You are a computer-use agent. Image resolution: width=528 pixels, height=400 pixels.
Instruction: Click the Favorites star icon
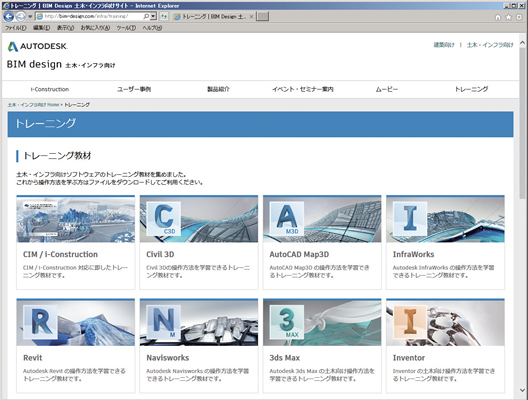pyautogui.click(x=508, y=17)
